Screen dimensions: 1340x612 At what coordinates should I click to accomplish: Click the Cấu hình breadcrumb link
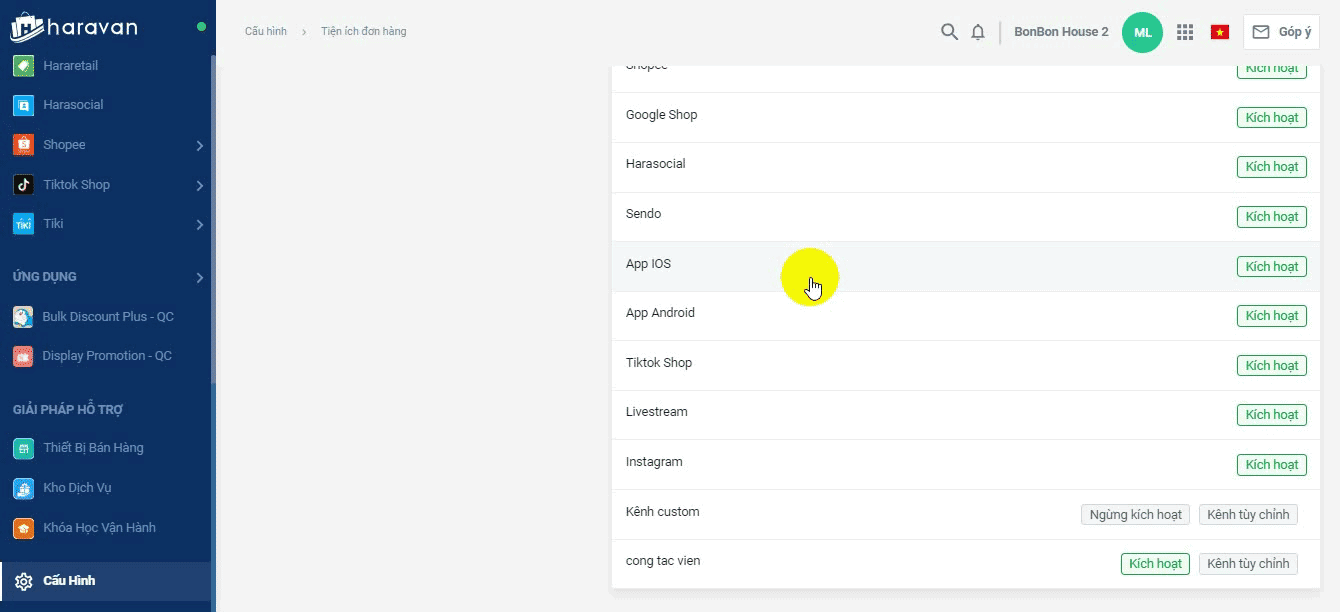(266, 32)
